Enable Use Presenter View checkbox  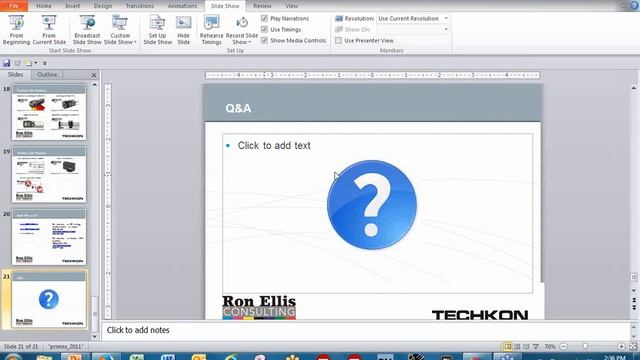338,40
